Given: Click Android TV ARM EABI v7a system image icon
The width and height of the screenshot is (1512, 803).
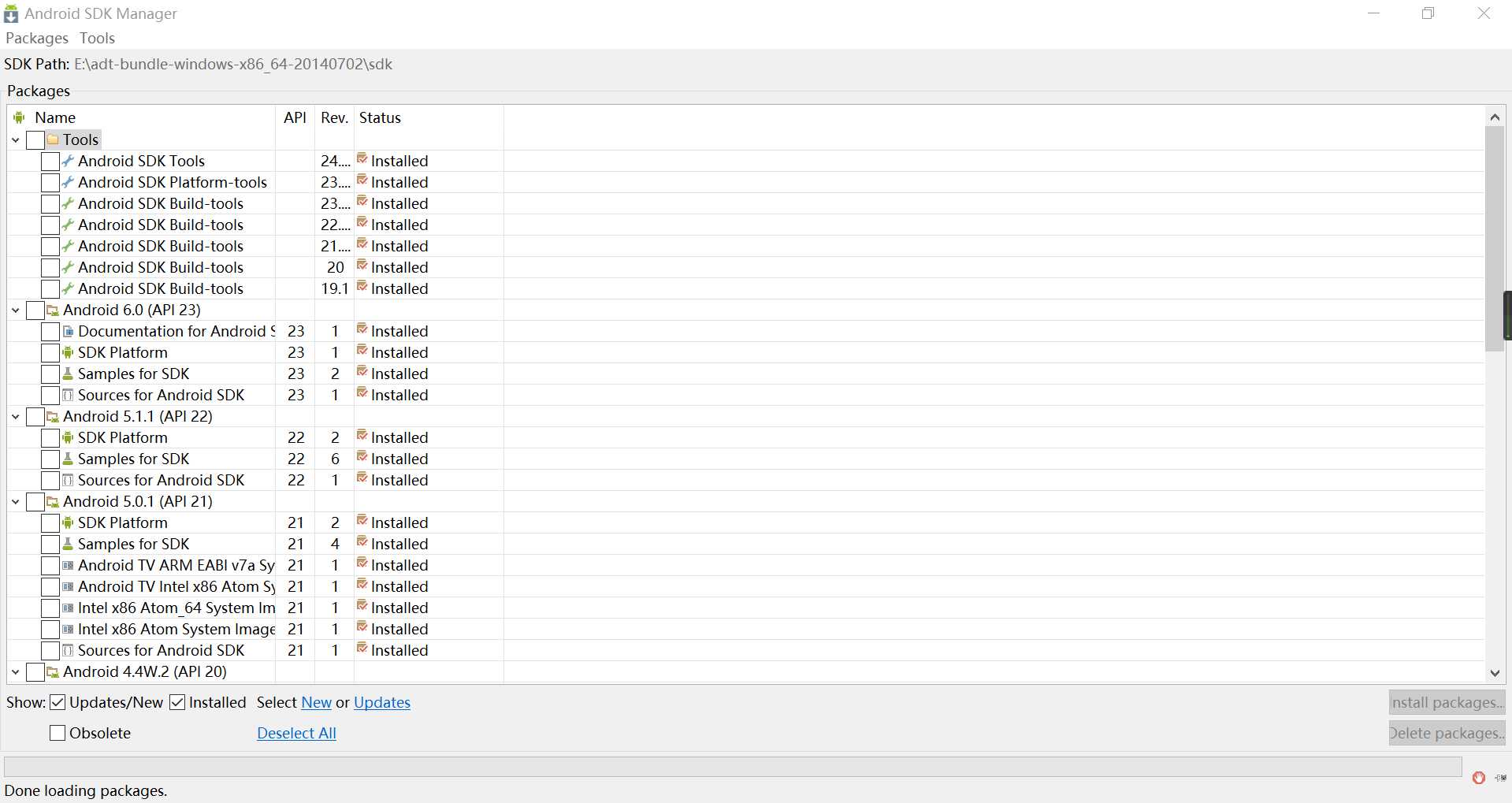Looking at the screenshot, I should 68,565.
